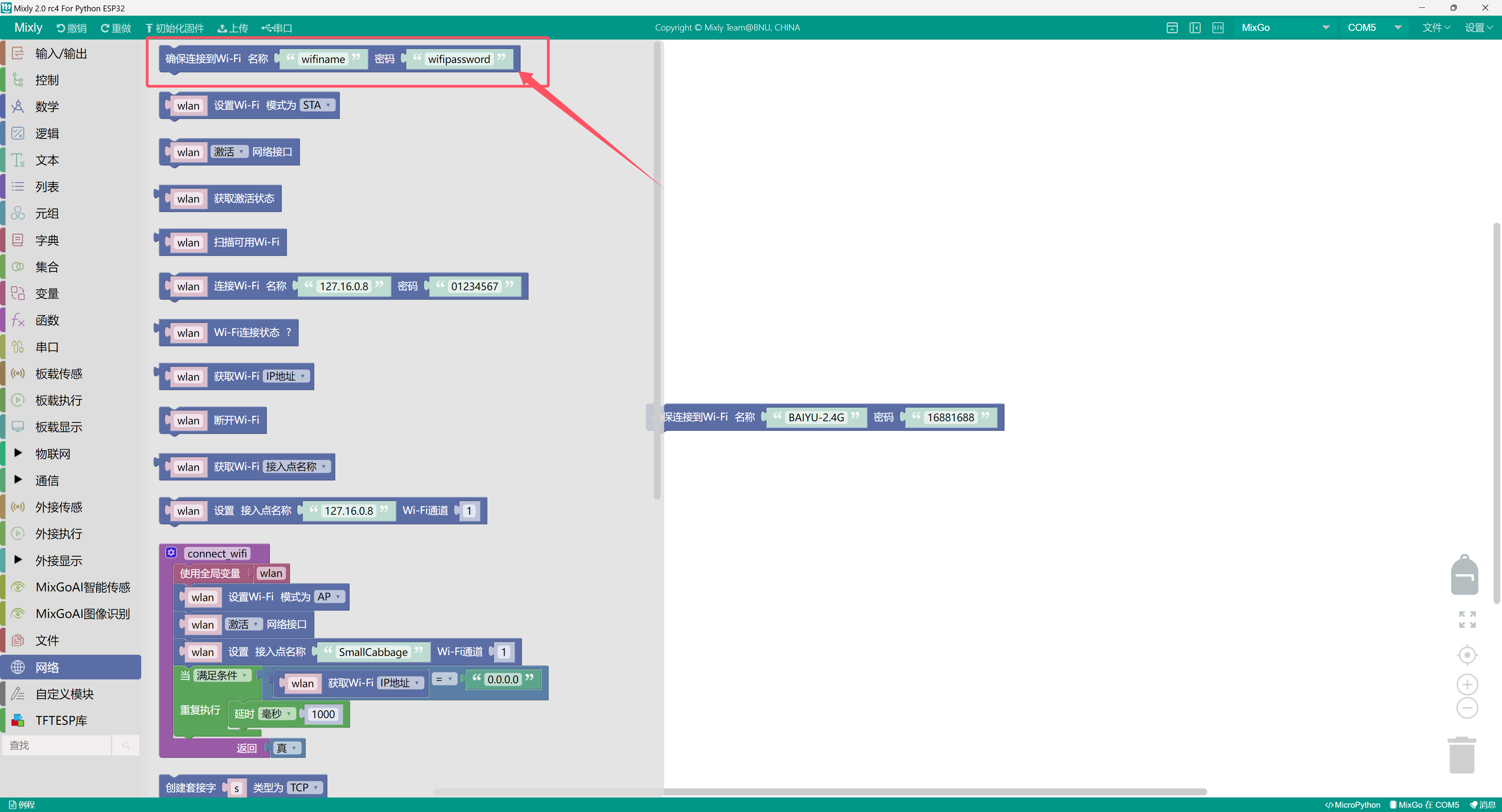
Task: Open the 列表 block category
Action: click(x=70, y=187)
